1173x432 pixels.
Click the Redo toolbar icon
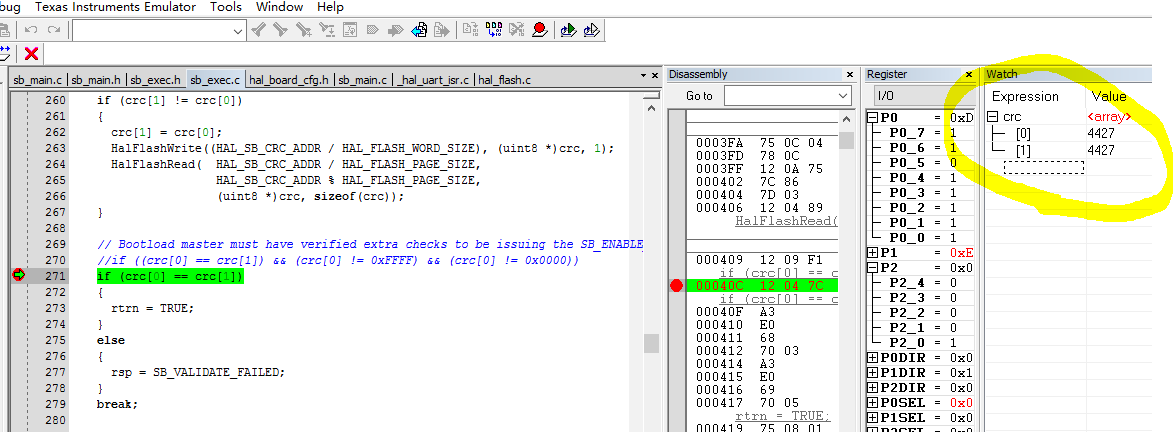pos(53,30)
